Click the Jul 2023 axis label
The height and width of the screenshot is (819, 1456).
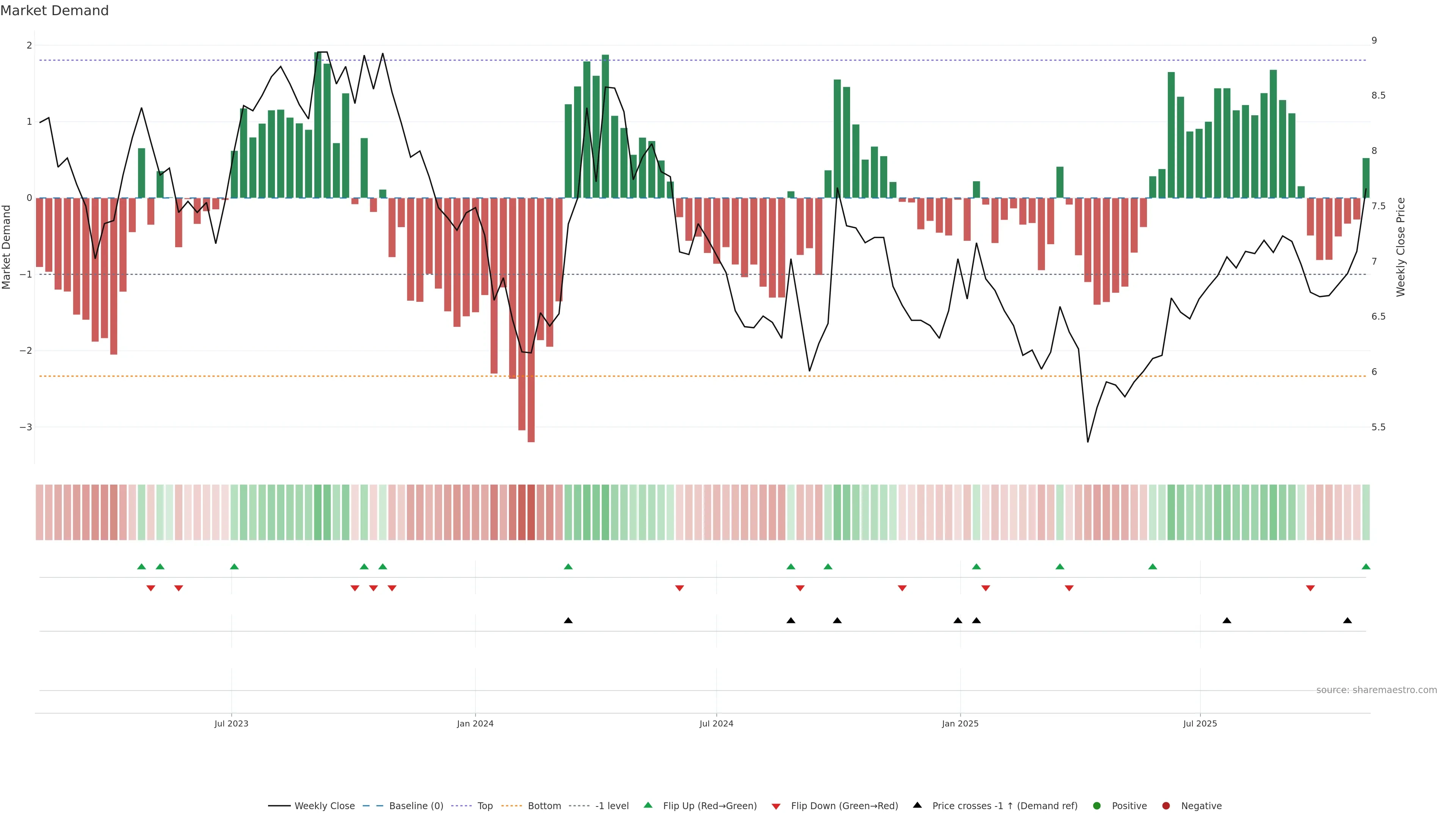click(x=231, y=723)
